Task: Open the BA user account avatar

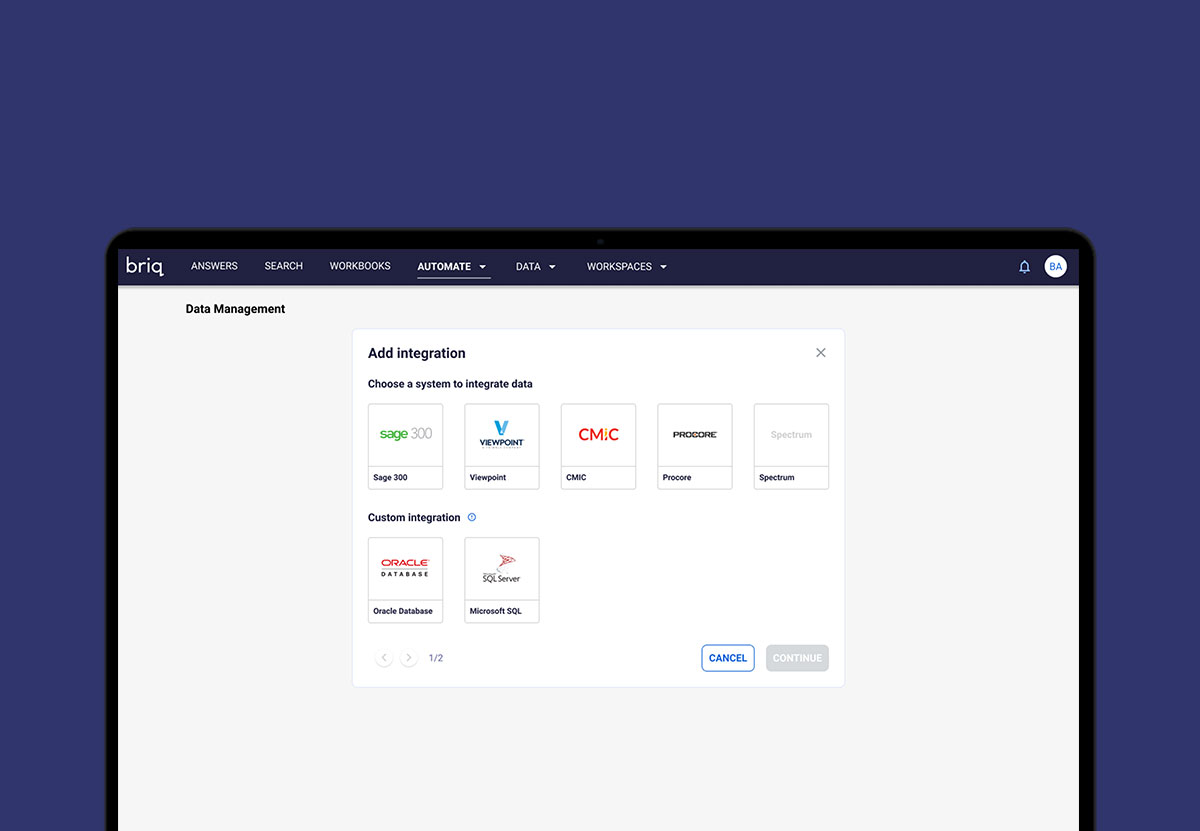Action: coord(1056,266)
